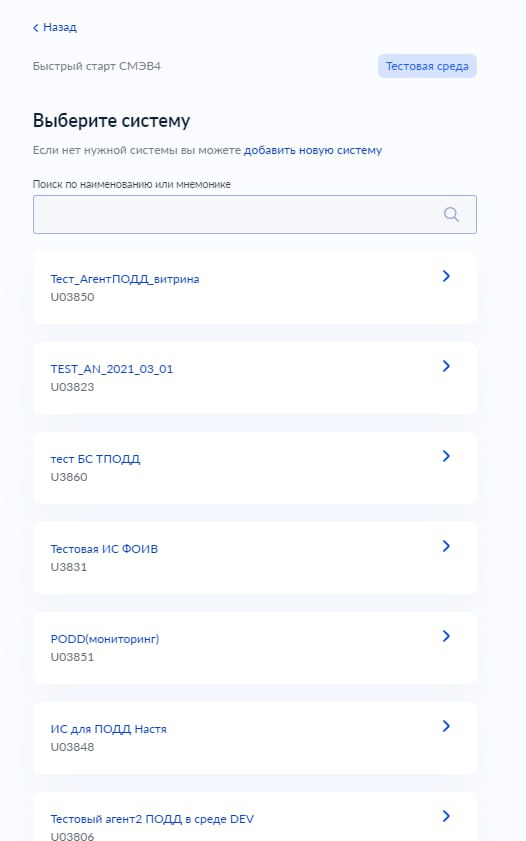
Task: Open chevron arrow for TEST_AN_2021_03_01
Action: pyautogui.click(x=446, y=366)
